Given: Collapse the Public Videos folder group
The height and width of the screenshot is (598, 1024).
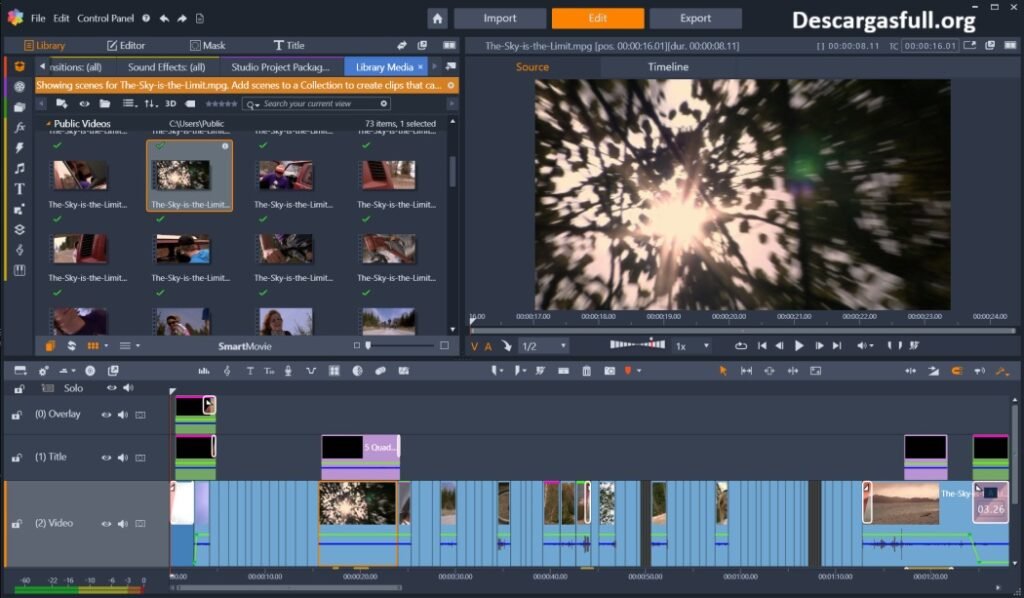Looking at the screenshot, I should point(48,124).
